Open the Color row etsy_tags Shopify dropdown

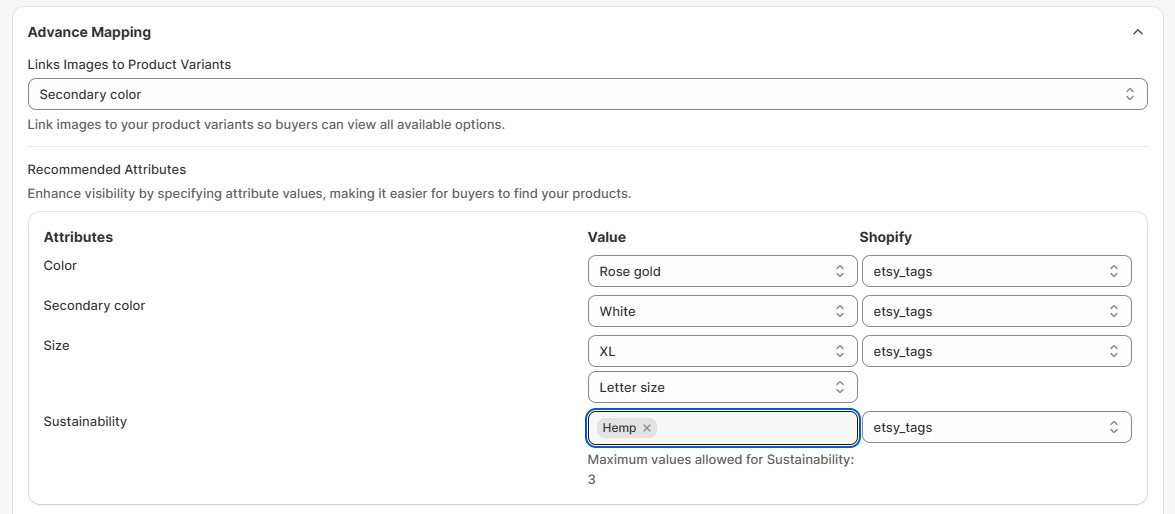pos(997,271)
